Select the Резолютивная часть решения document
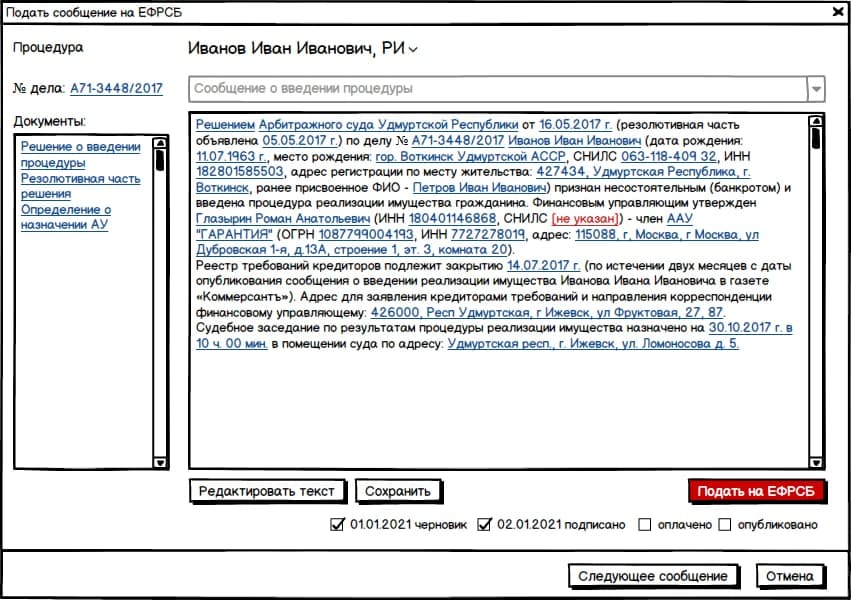The image size is (851, 600). click(x=81, y=186)
